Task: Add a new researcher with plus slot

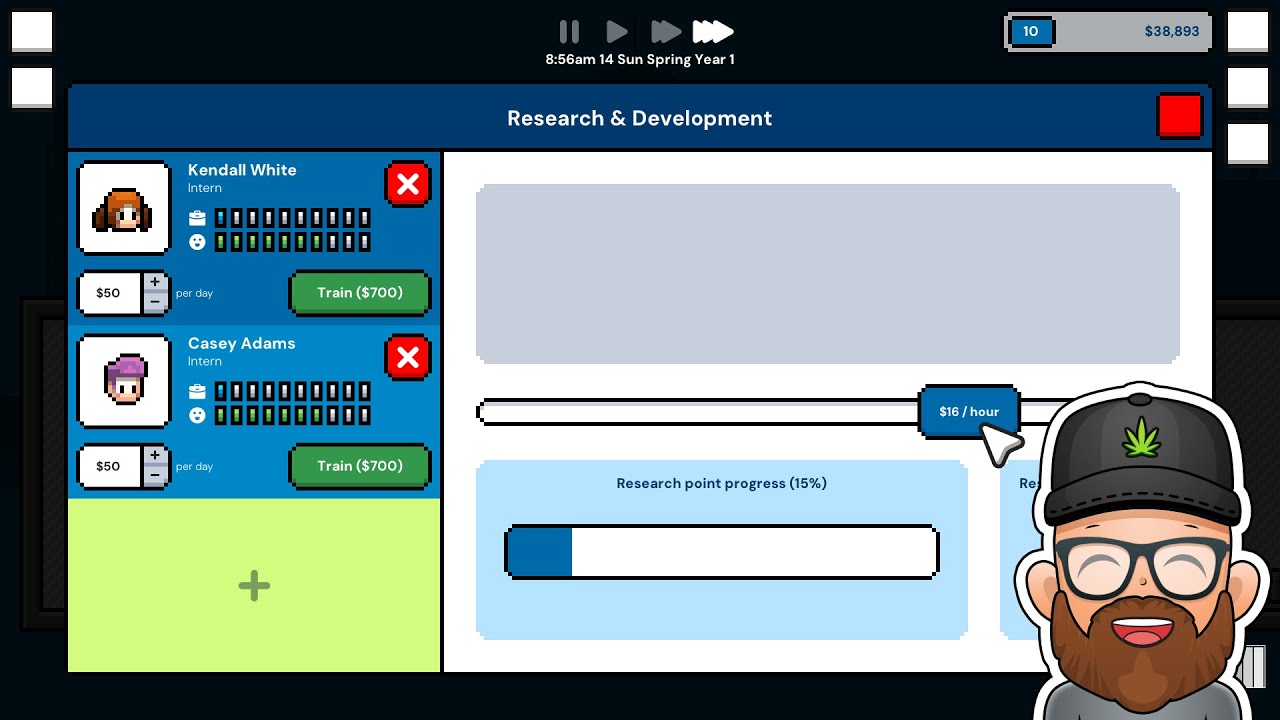Action: (x=254, y=586)
